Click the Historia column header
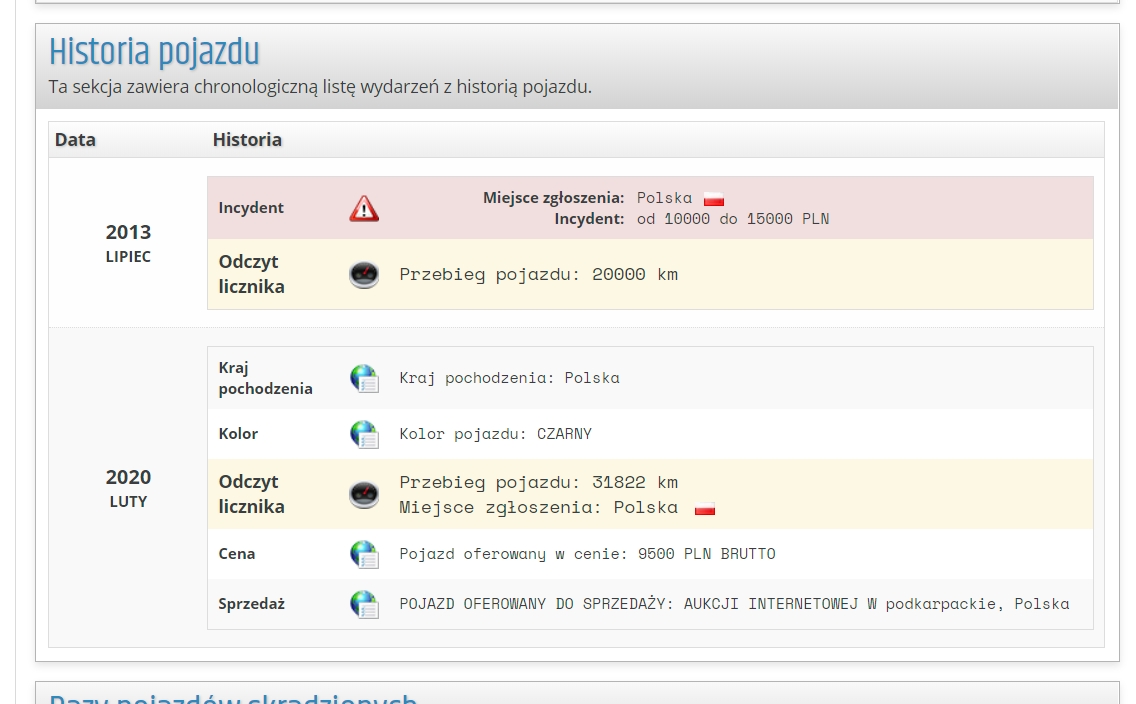 247,140
